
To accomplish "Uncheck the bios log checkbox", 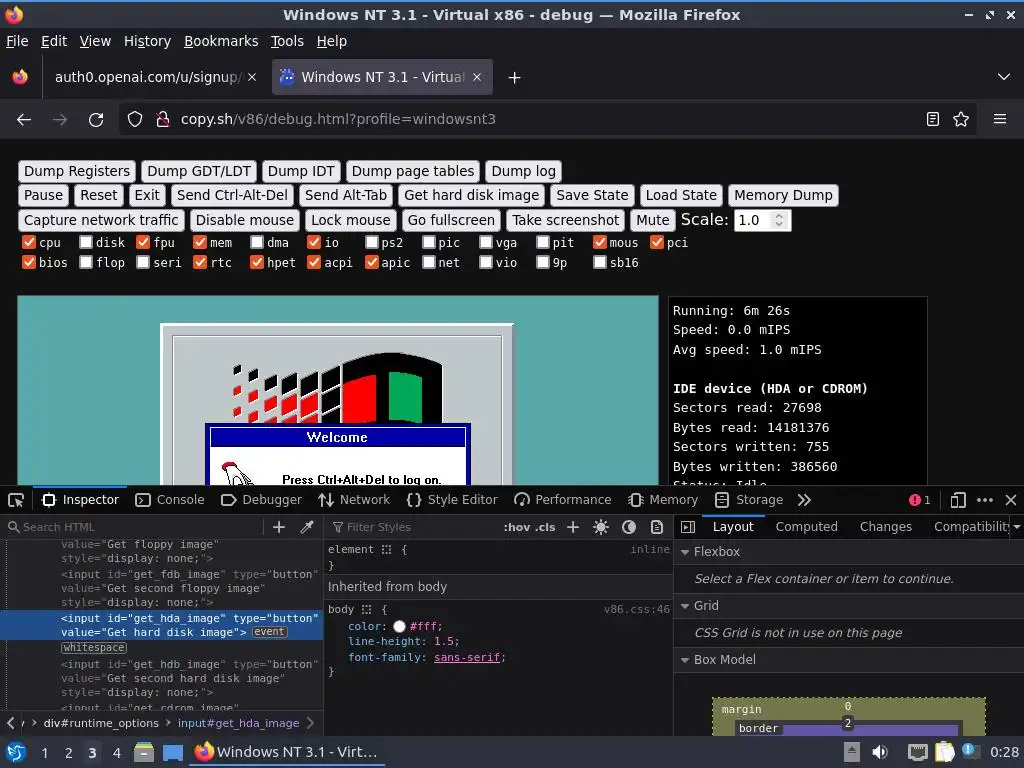I will (29, 263).
